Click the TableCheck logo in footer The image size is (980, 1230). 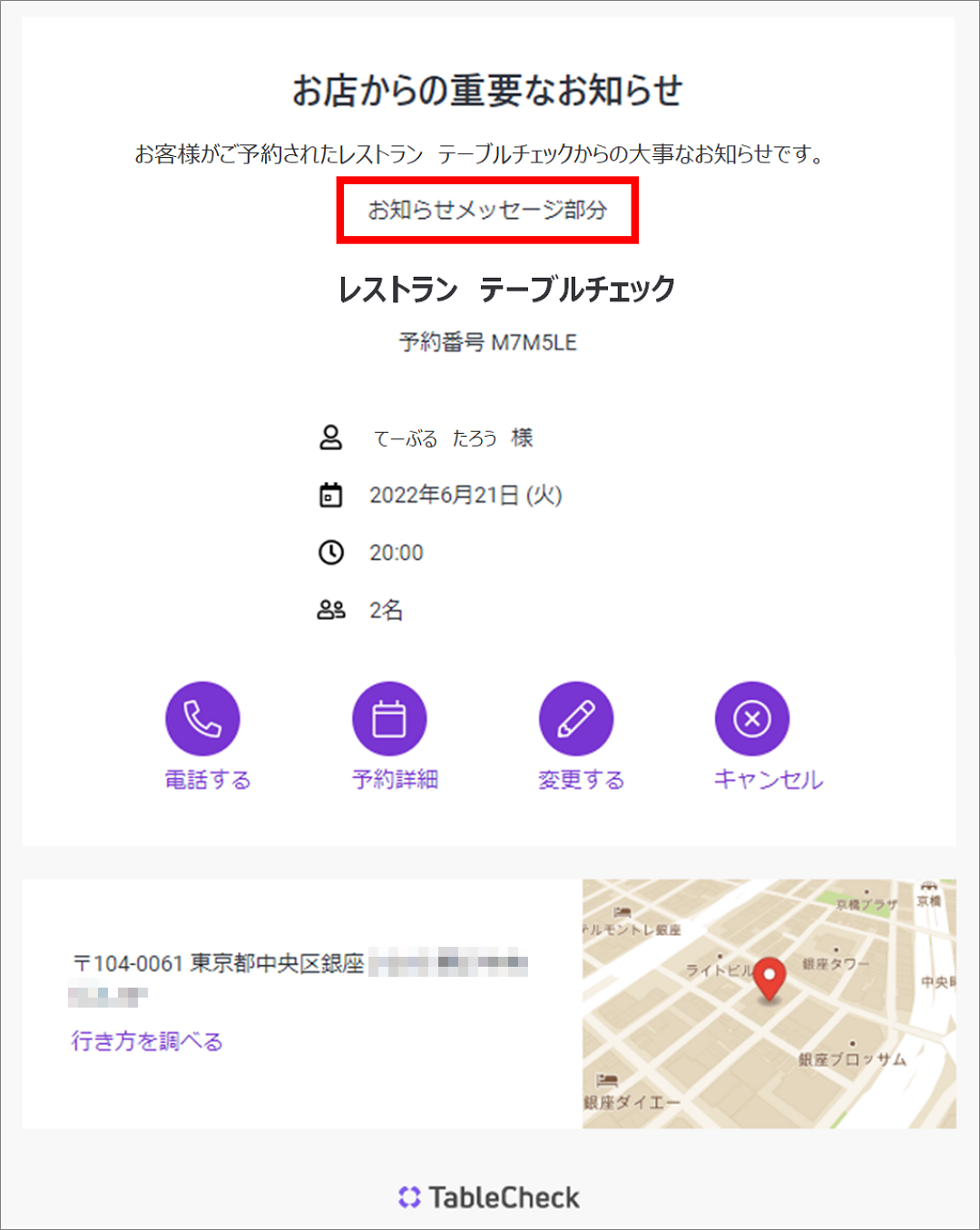[489, 1197]
